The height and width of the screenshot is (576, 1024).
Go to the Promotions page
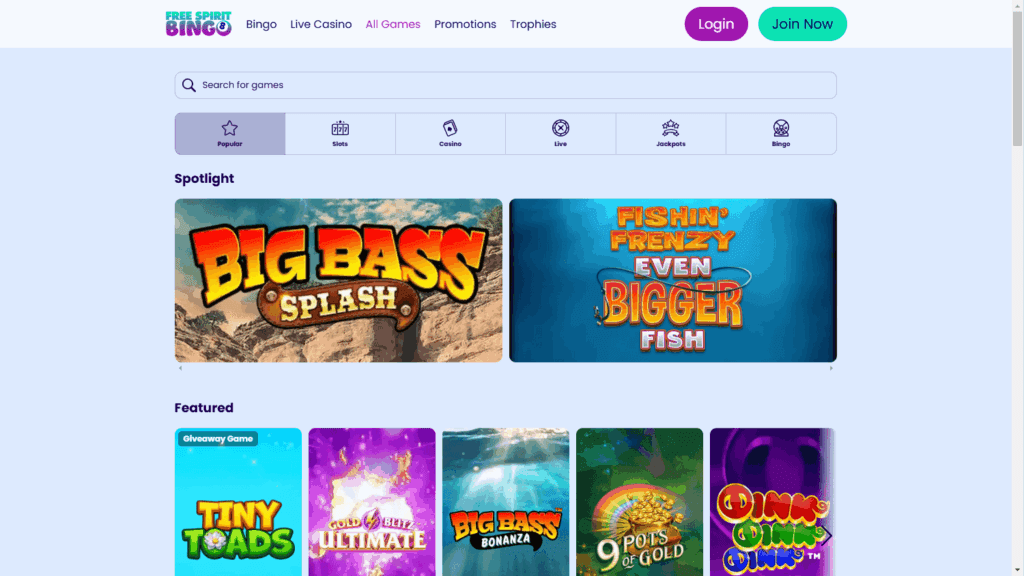(465, 24)
